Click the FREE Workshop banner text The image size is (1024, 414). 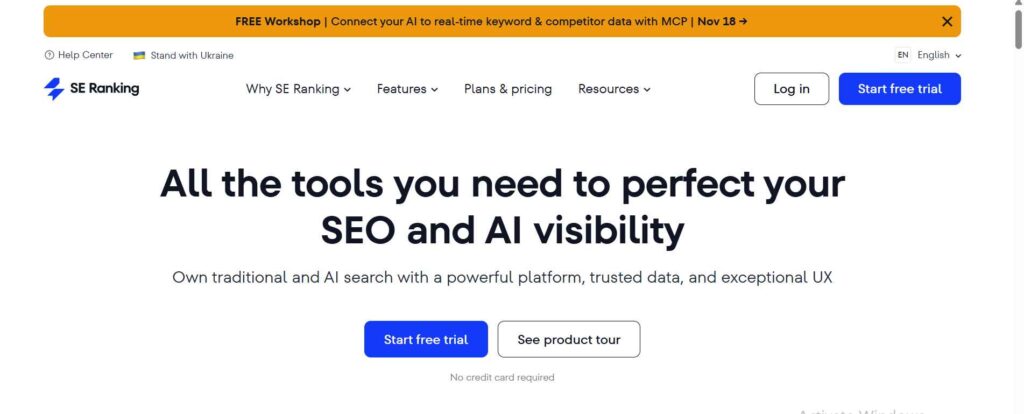click(279, 21)
